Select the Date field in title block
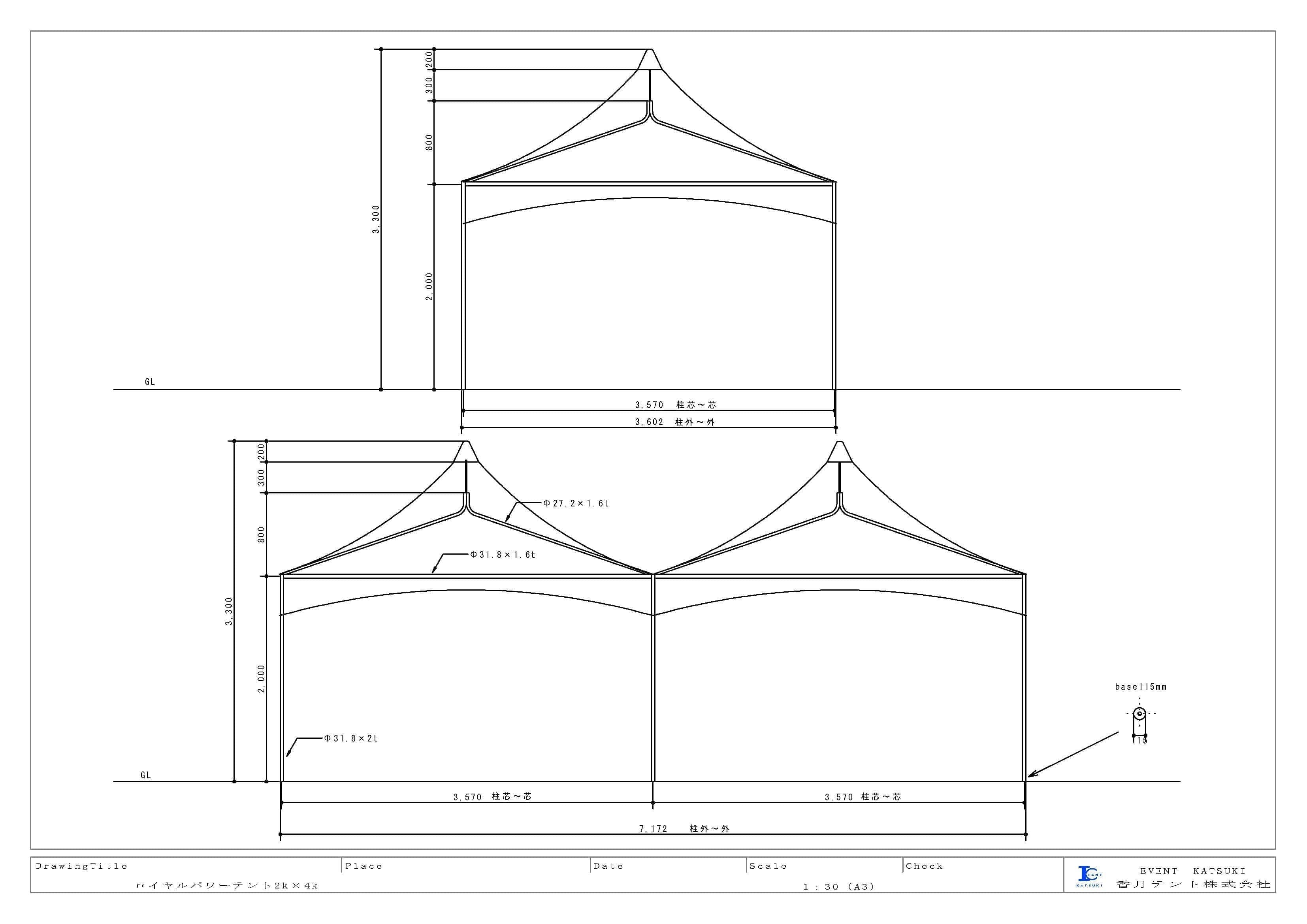 tap(608, 866)
